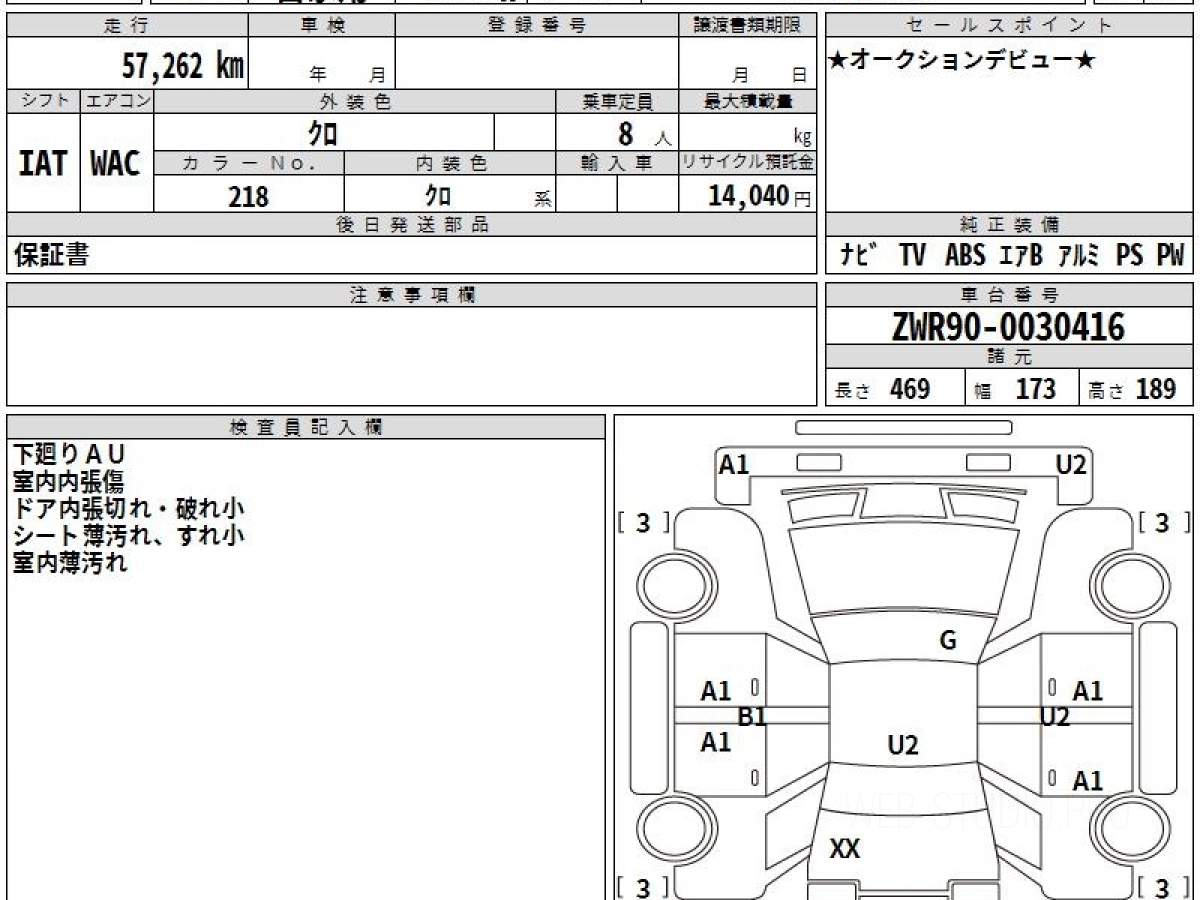This screenshot has height=900, width=1200.
Task: Select the mileage value 57,262 km
Action: [x=183, y=65]
